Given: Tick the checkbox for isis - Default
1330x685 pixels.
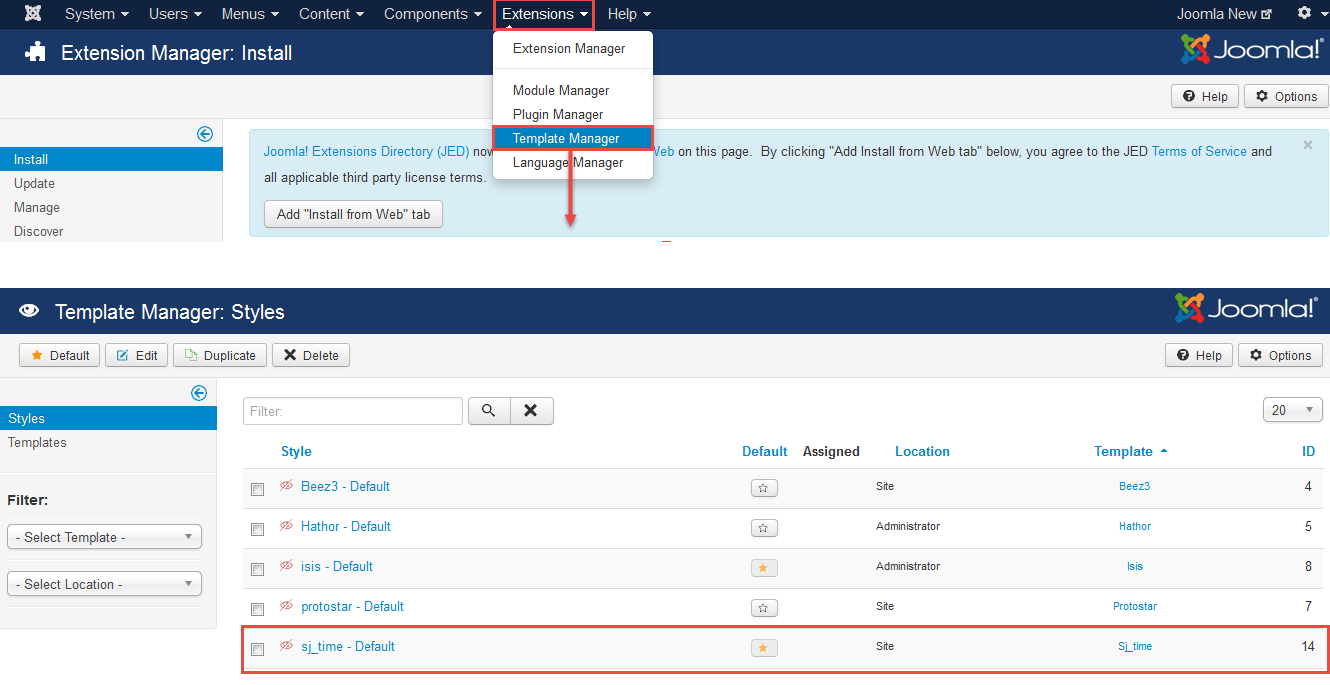Looking at the screenshot, I should tap(257, 569).
